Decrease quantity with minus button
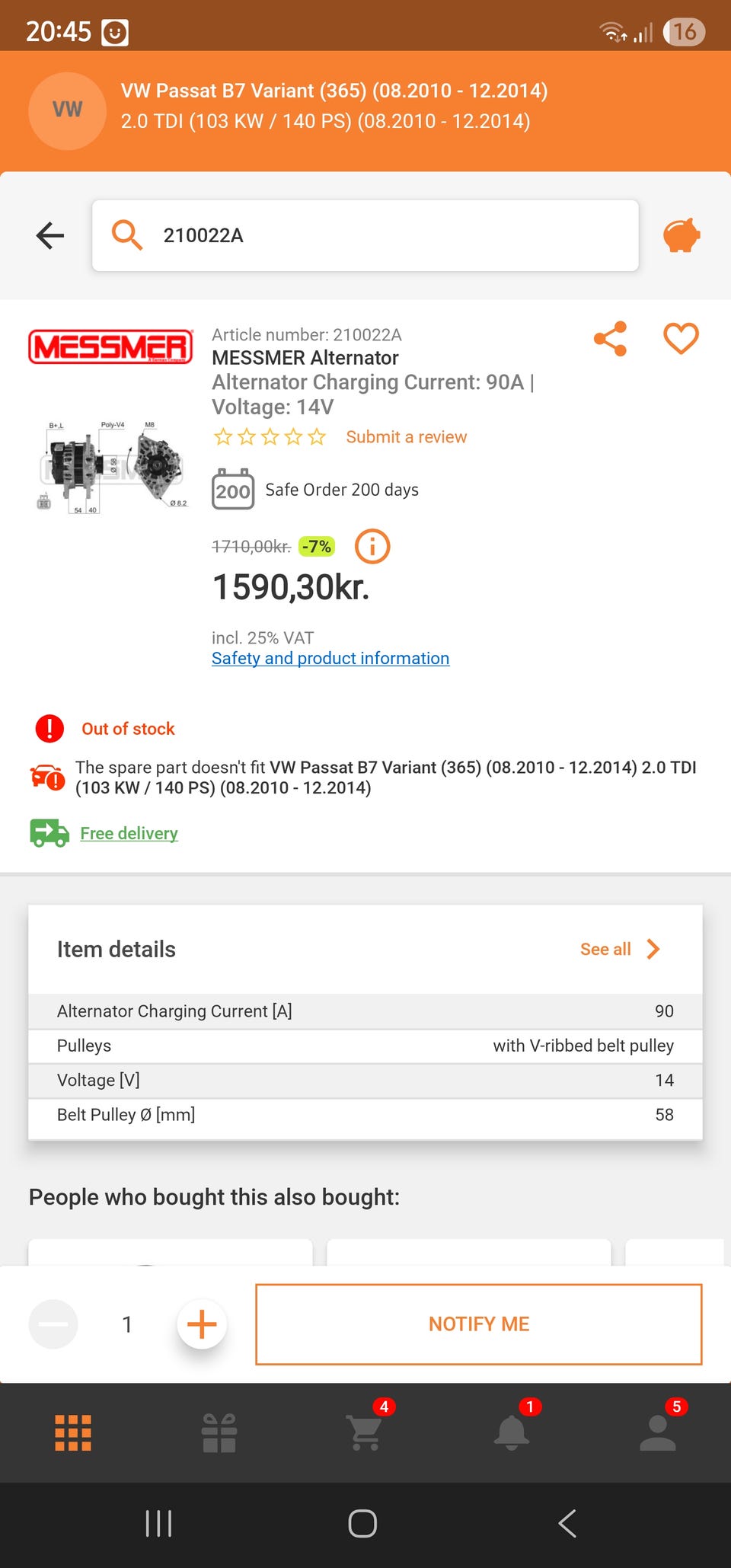 tap(53, 1324)
